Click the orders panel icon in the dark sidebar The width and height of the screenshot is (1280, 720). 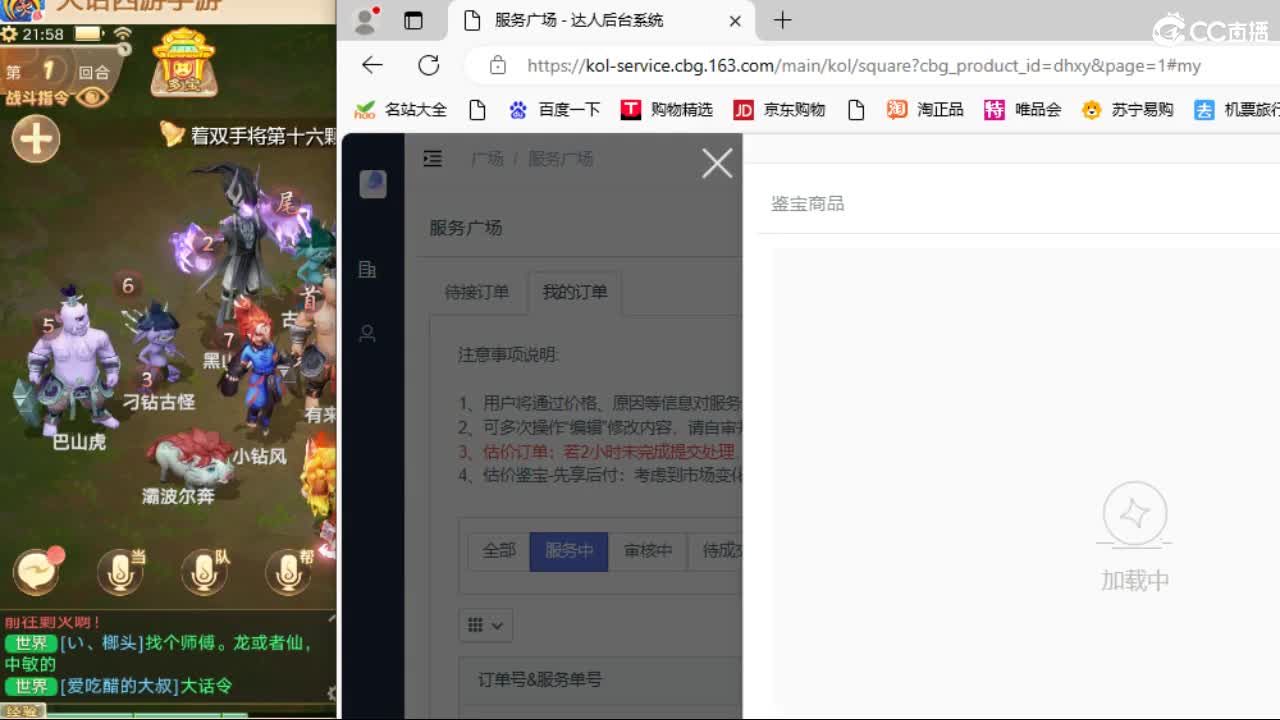[370, 269]
